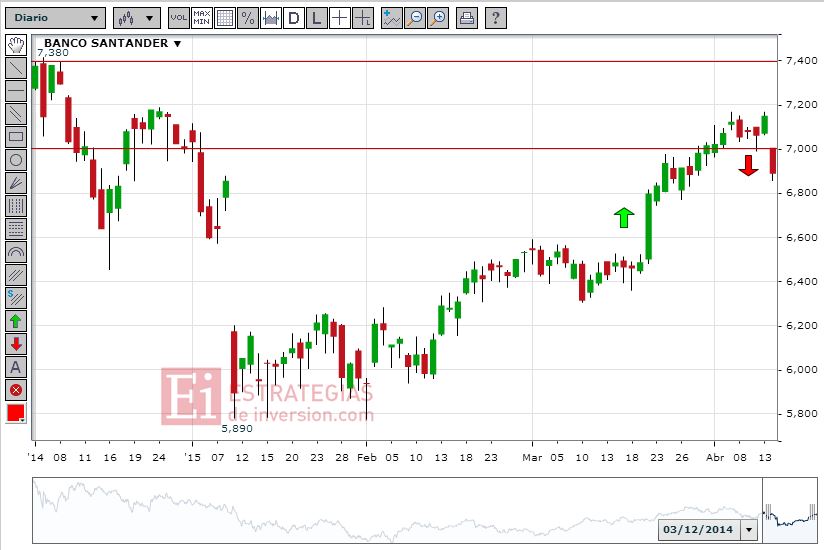Click the 7,000 price axis label

[x=801, y=149]
